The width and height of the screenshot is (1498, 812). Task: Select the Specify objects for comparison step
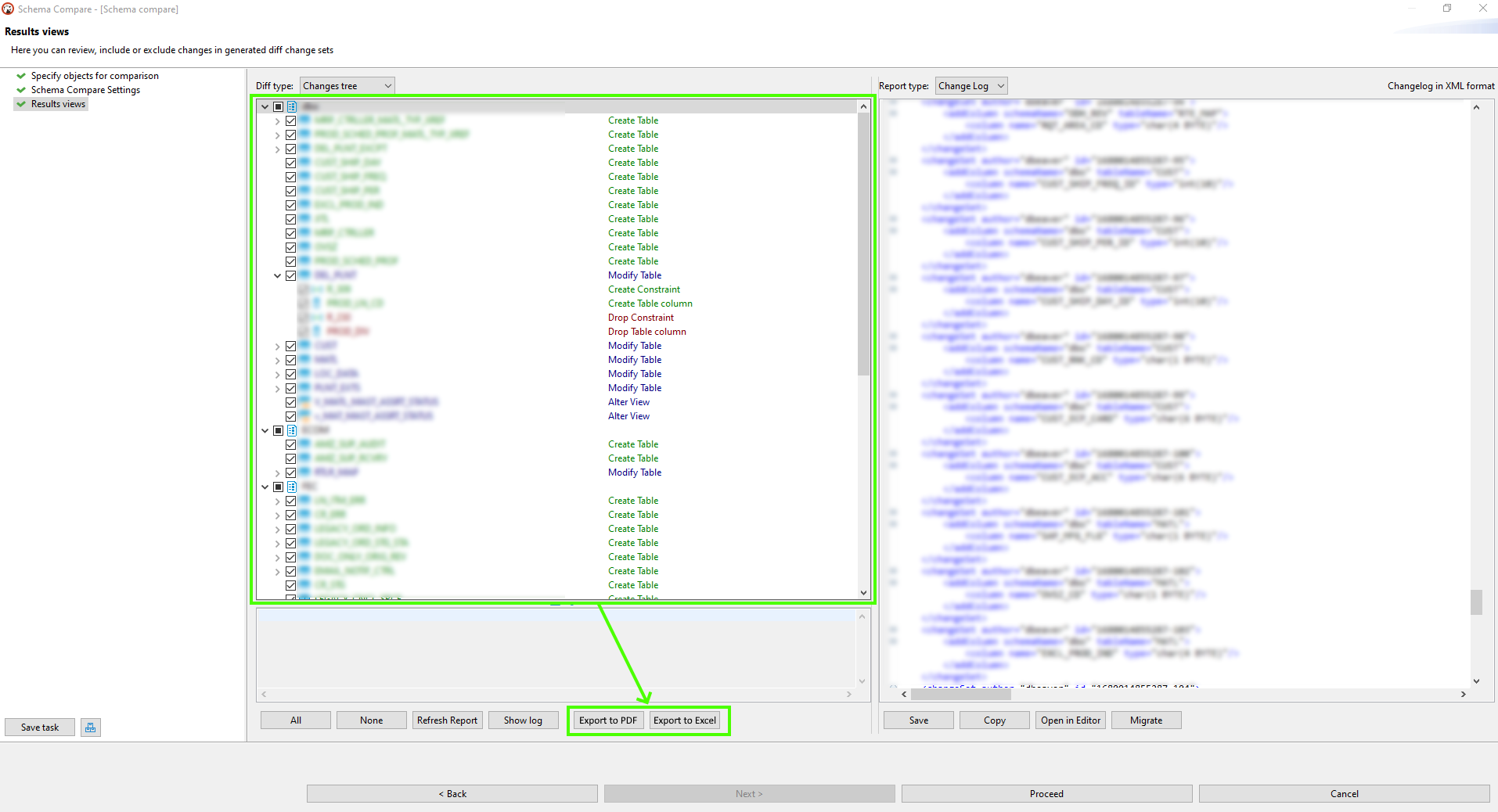tap(94, 75)
